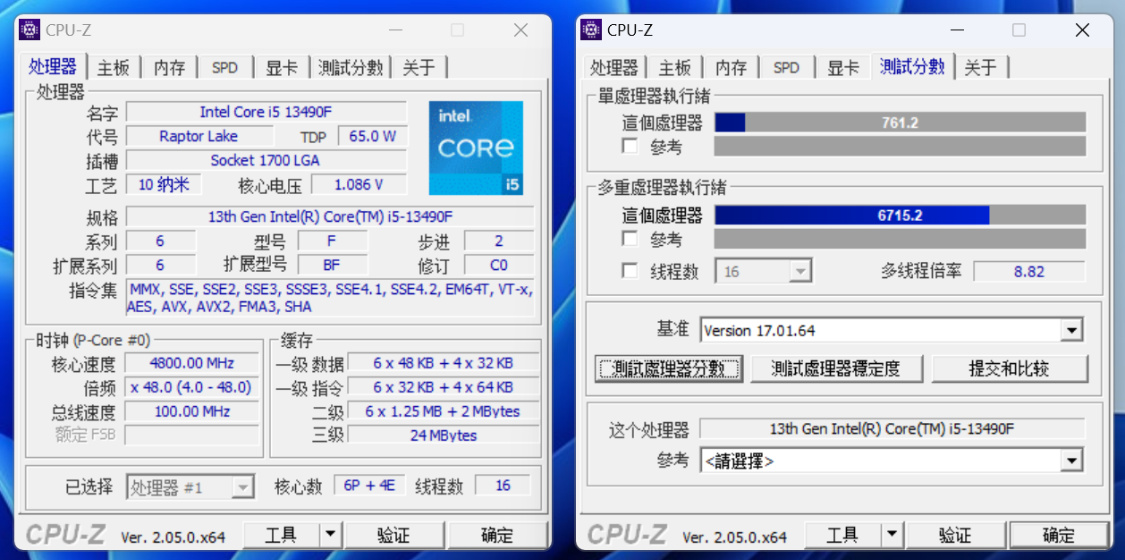Maximize the right CPU-Z window
The width and height of the screenshot is (1125, 560).
coord(1019,30)
